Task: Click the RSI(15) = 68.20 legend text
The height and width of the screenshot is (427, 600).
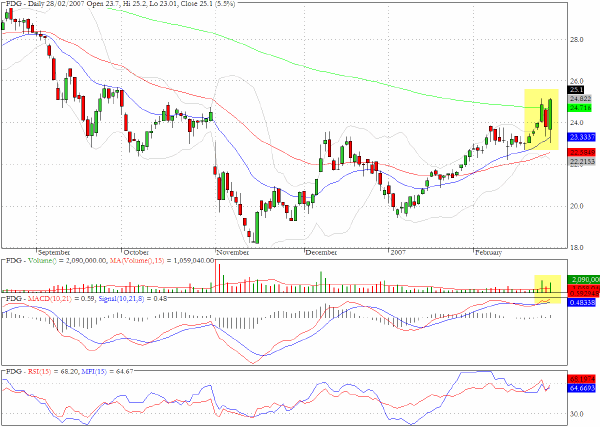Action: point(53,372)
